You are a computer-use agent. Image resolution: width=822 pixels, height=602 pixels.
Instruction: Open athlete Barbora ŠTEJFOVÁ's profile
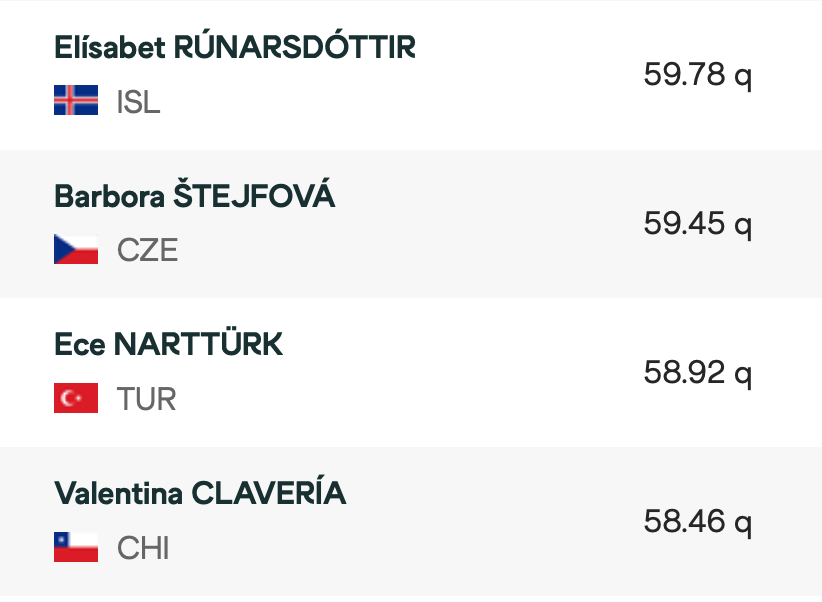click(x=194, y=196)
